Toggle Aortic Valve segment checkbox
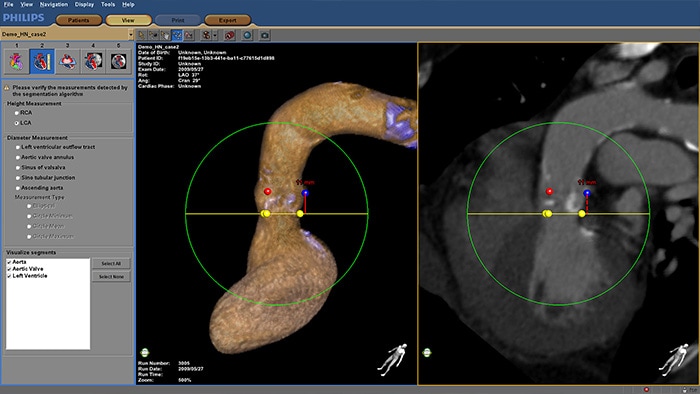The width and height of the screenshot is (700, 394). (x=9, y=269)
